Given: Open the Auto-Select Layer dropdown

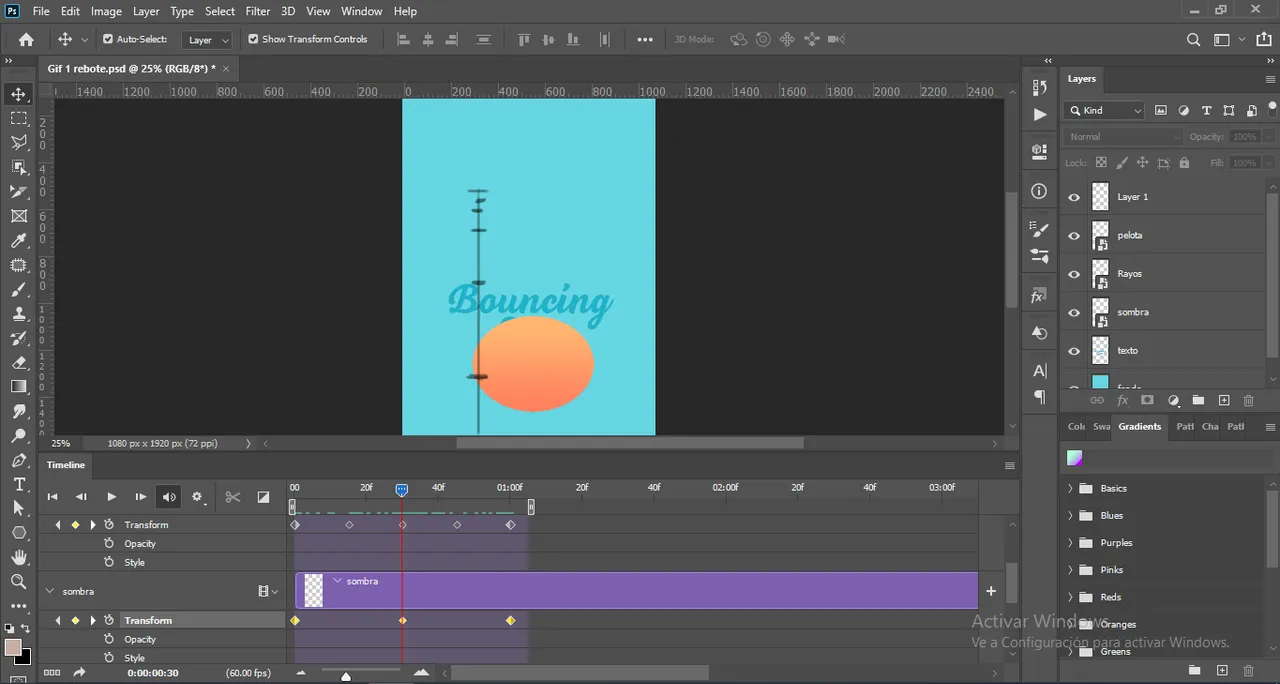Looking at the screenshot, I should pyautogui.click(x=209, y=40).
